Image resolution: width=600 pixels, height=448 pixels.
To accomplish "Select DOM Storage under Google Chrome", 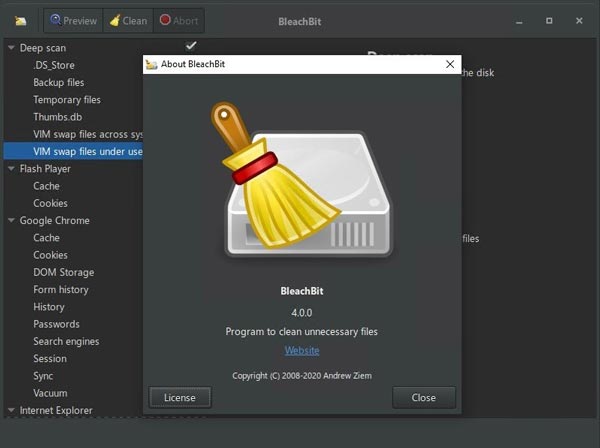I will pos(64,272).
